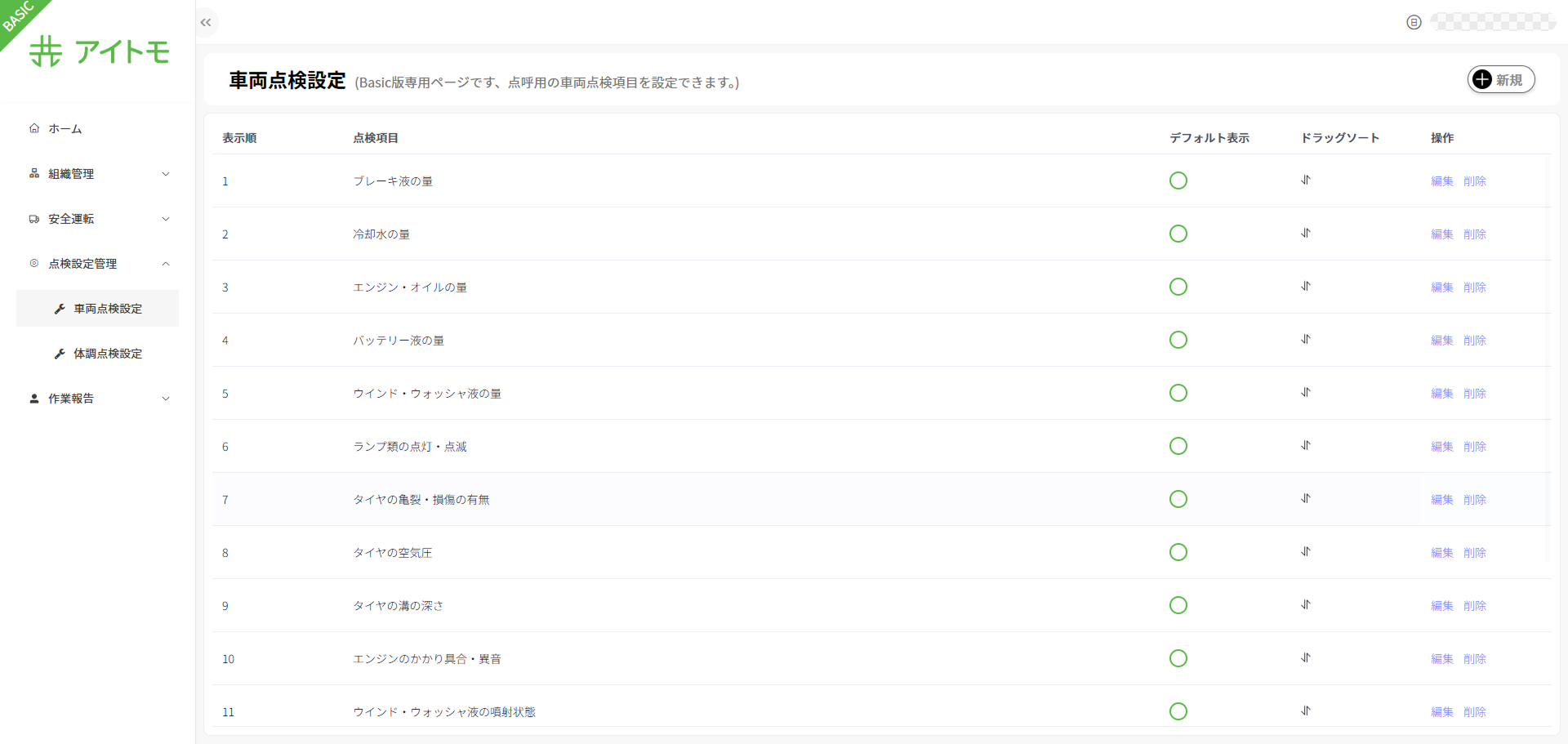
Task: Click 削除 link for エンジンのかかり具合・異音
Action: (x=1474, y=659)
